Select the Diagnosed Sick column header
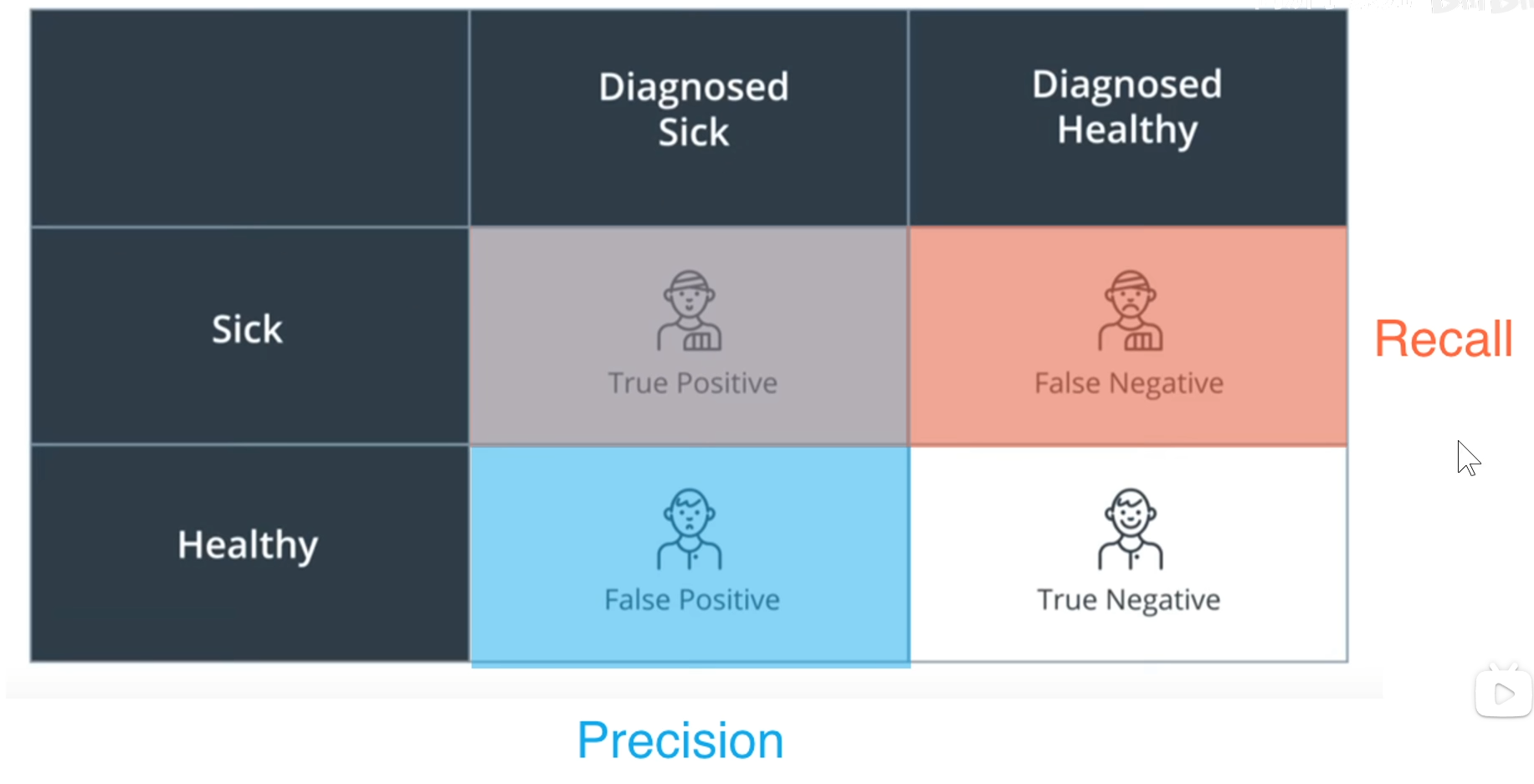The width and height of the screenshot is (1534, 784). pos(693,110)
